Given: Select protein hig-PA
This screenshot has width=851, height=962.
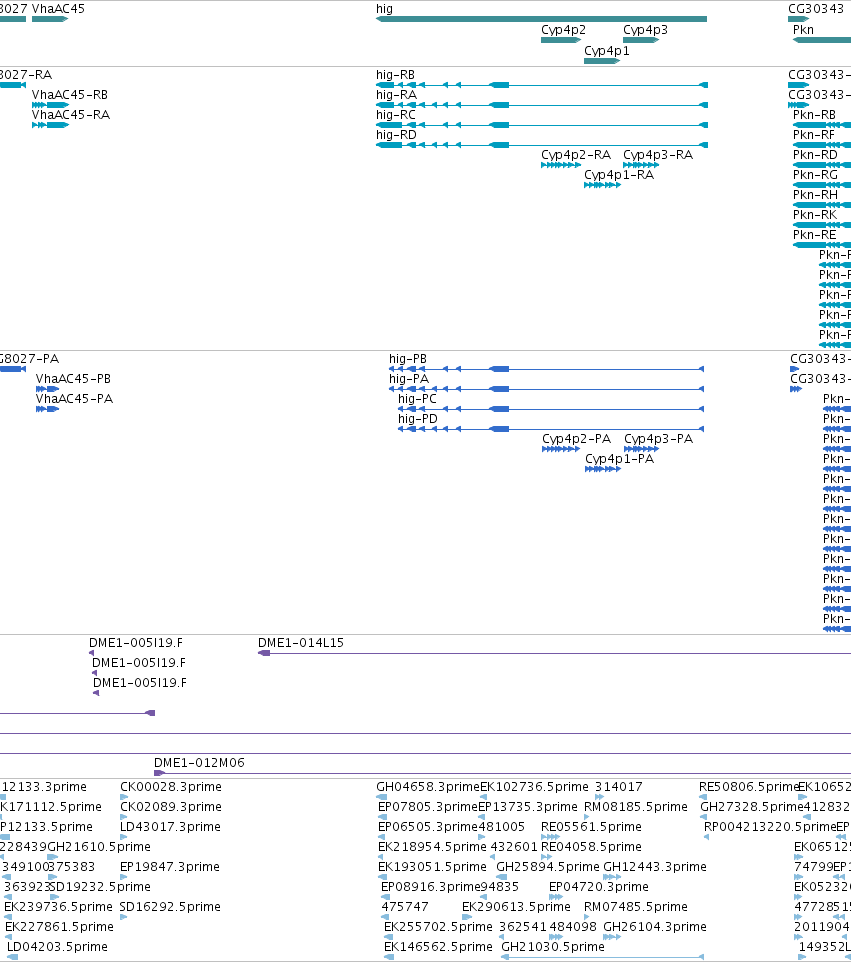Looking at the screenshot, I should (546, 389).
